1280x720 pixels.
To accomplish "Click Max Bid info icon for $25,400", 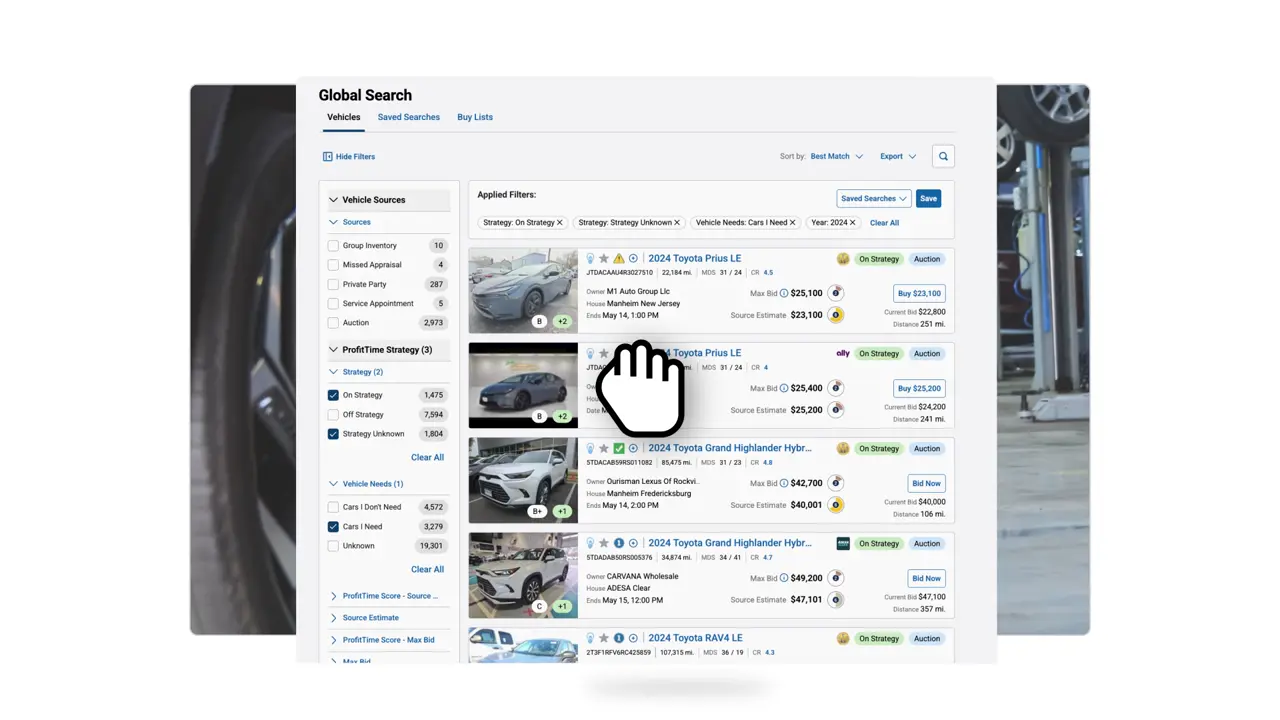I will (x=784, y=388).
